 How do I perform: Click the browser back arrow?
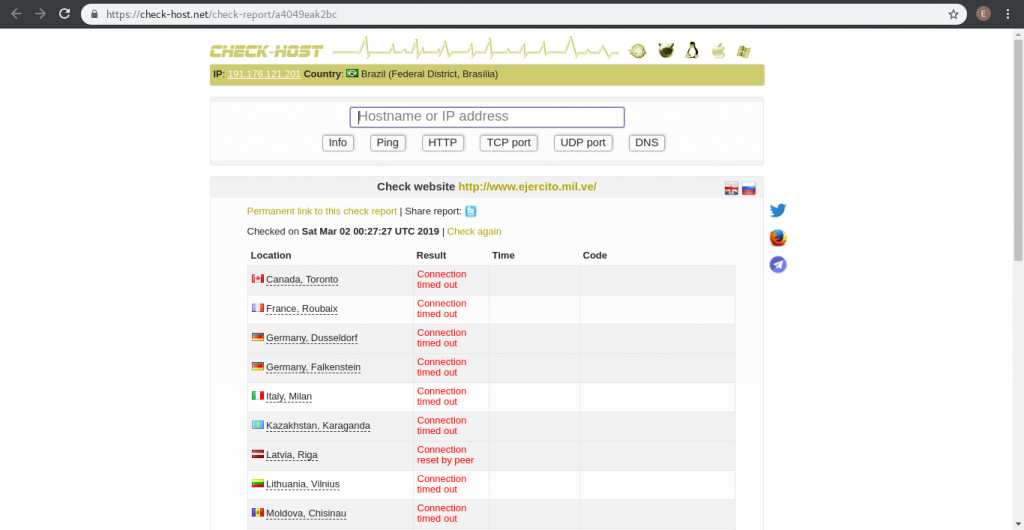tap(16, 14)
